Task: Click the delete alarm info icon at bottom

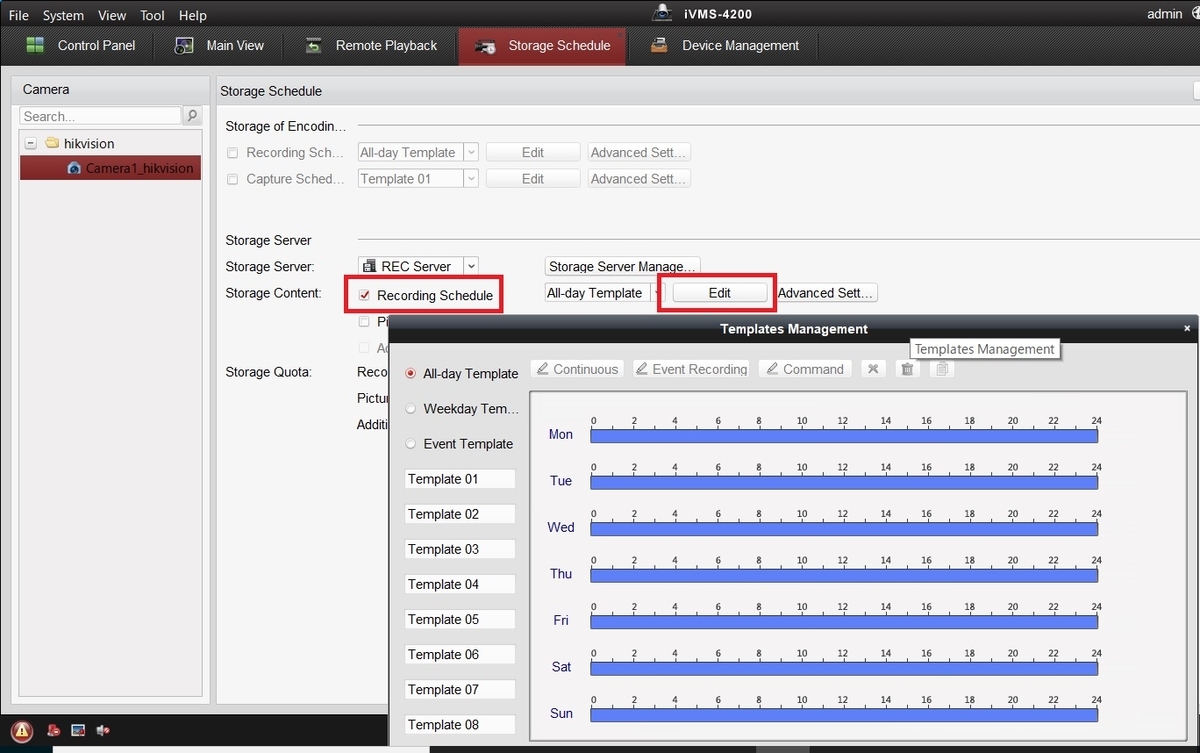Action: point(53,731)
